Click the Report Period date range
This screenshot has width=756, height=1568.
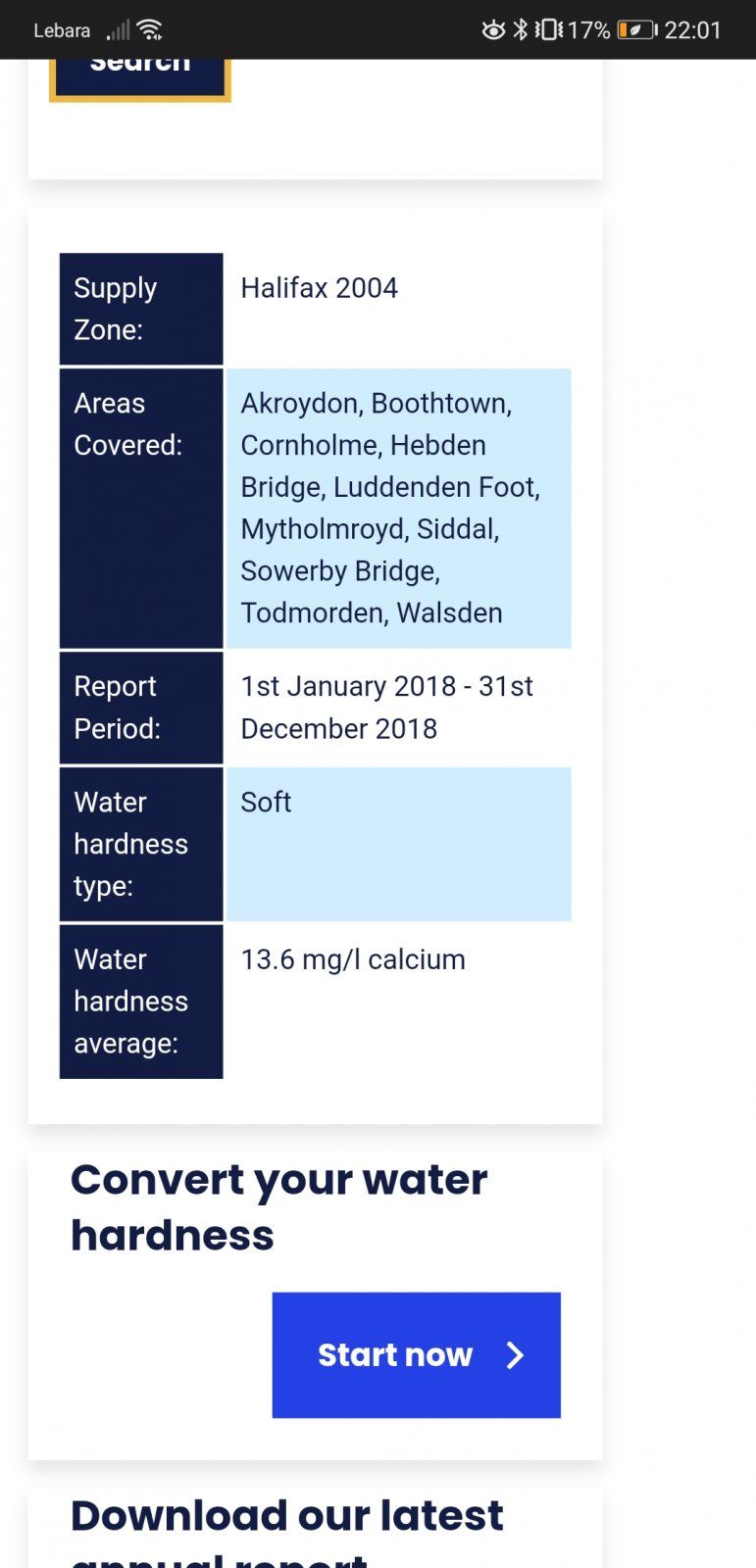(x=387, y=708)
